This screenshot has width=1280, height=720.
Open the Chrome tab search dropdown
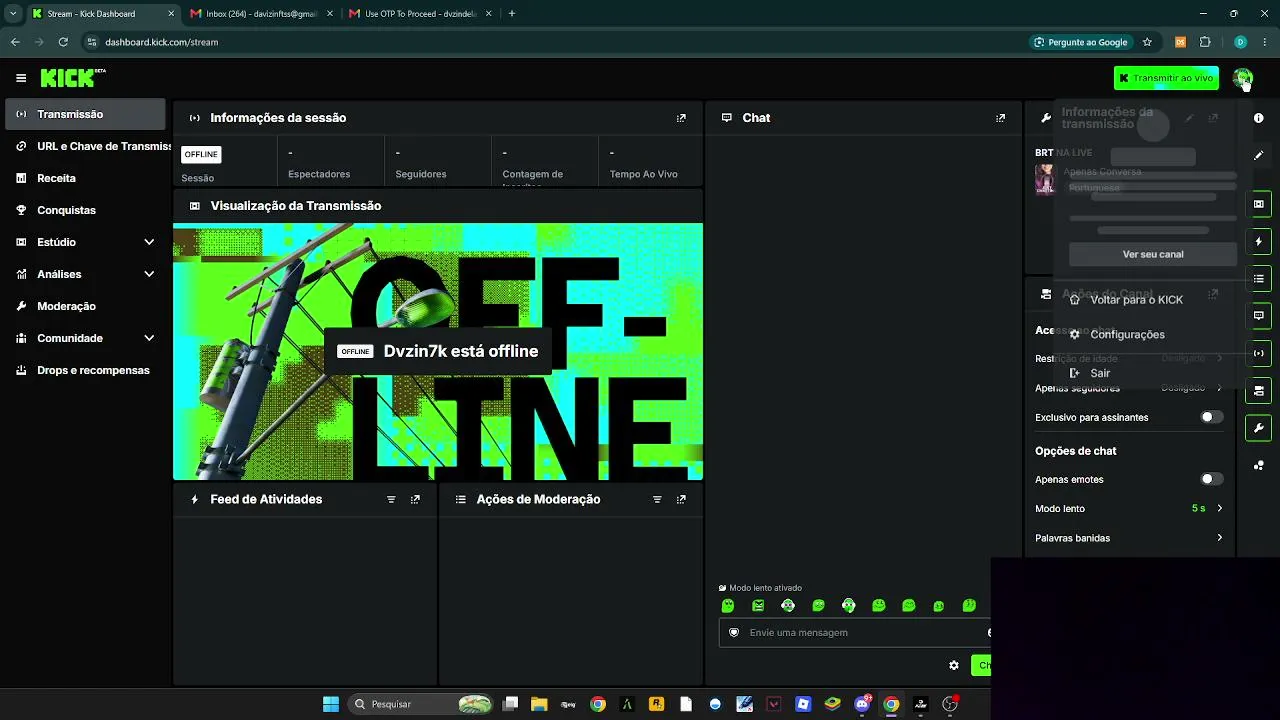[13, 13]
